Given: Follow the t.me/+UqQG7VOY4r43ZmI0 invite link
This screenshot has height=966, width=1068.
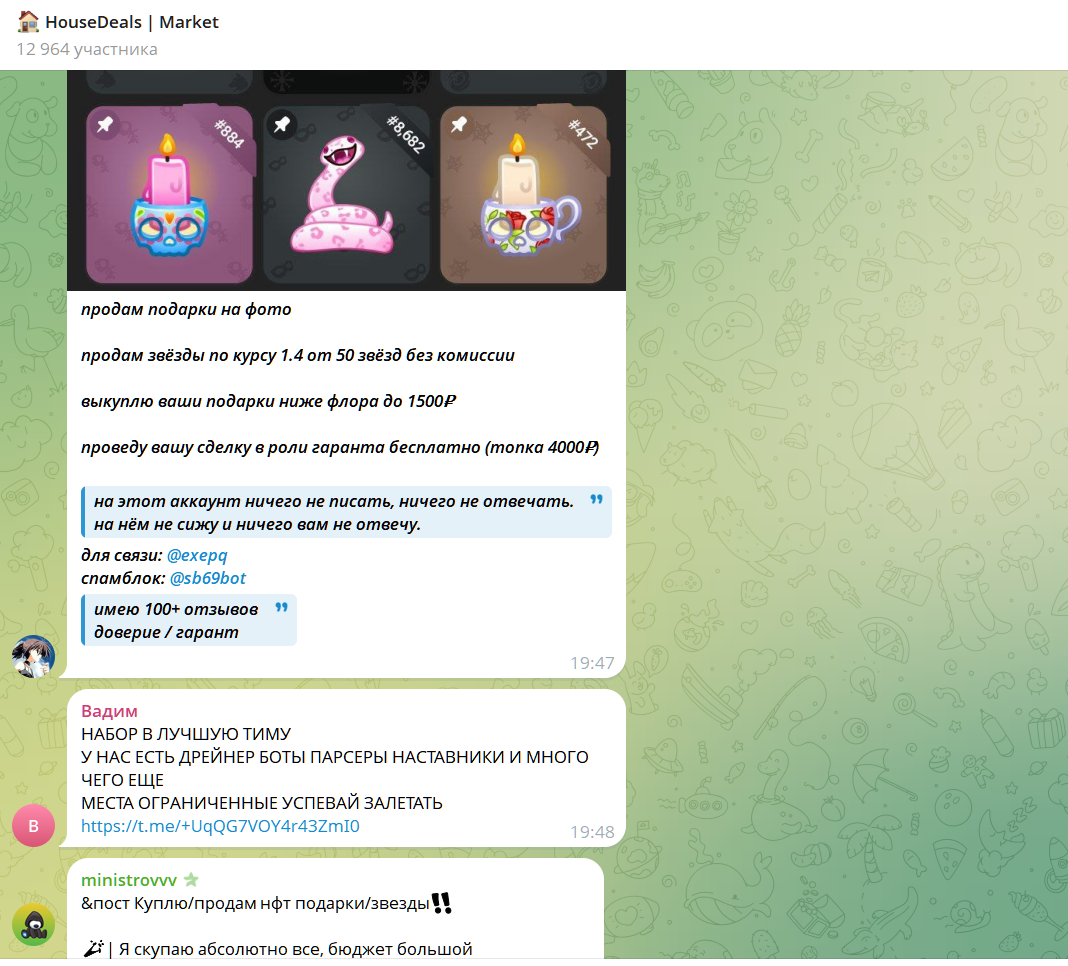Looking at the screenshot, I should (x=220, y=826).
